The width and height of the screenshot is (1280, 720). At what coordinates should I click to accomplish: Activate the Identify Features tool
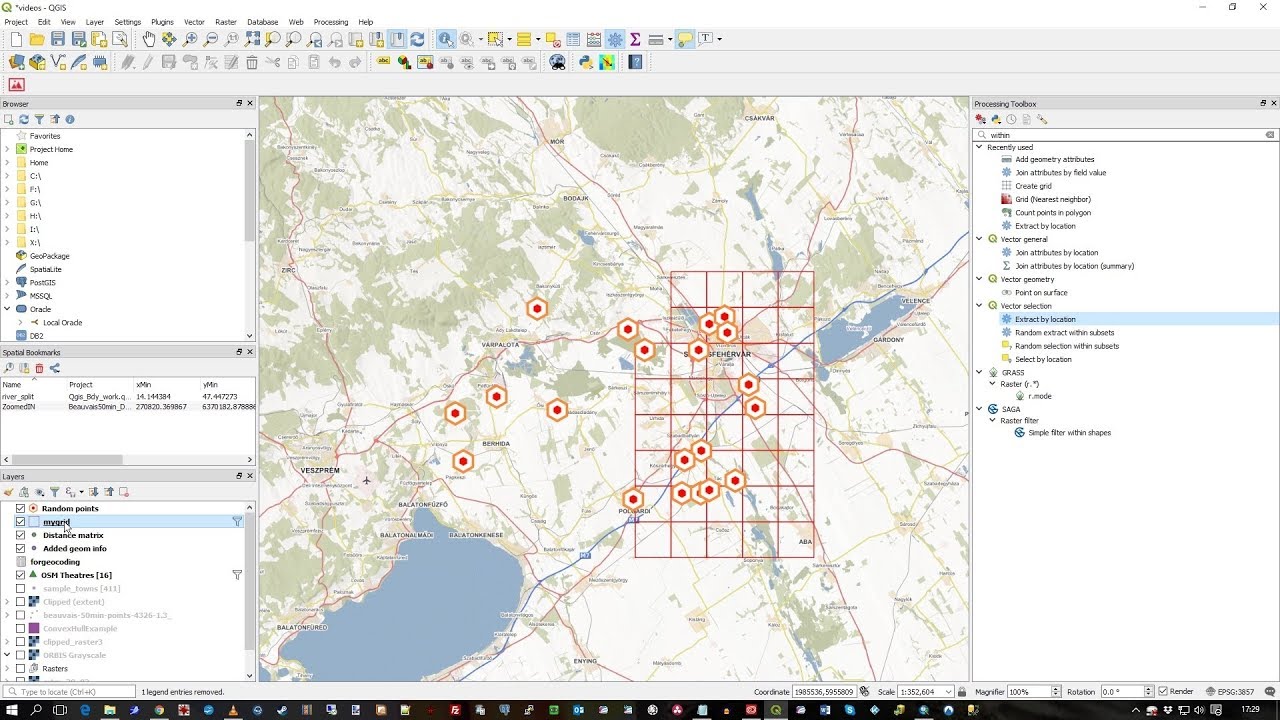tap(446, 39)
